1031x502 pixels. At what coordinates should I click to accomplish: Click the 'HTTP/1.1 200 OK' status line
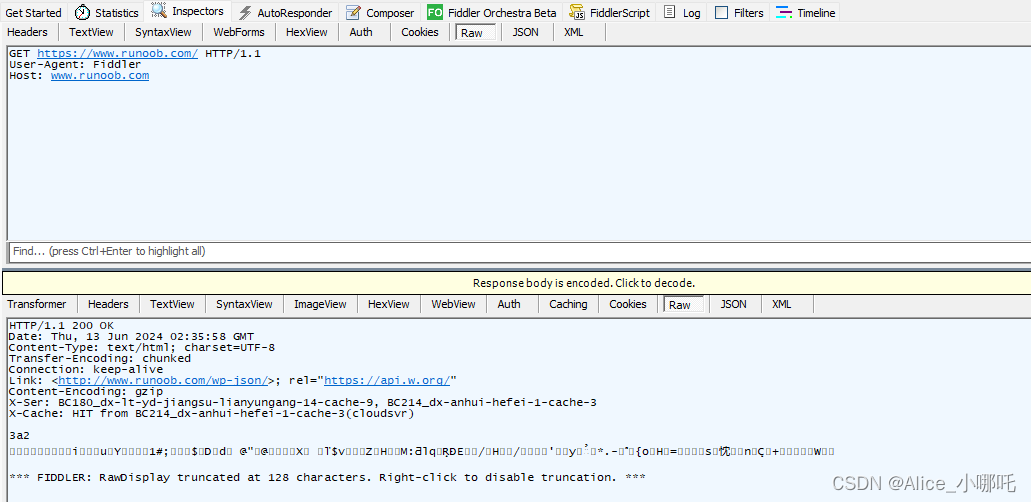click(61, 326)
